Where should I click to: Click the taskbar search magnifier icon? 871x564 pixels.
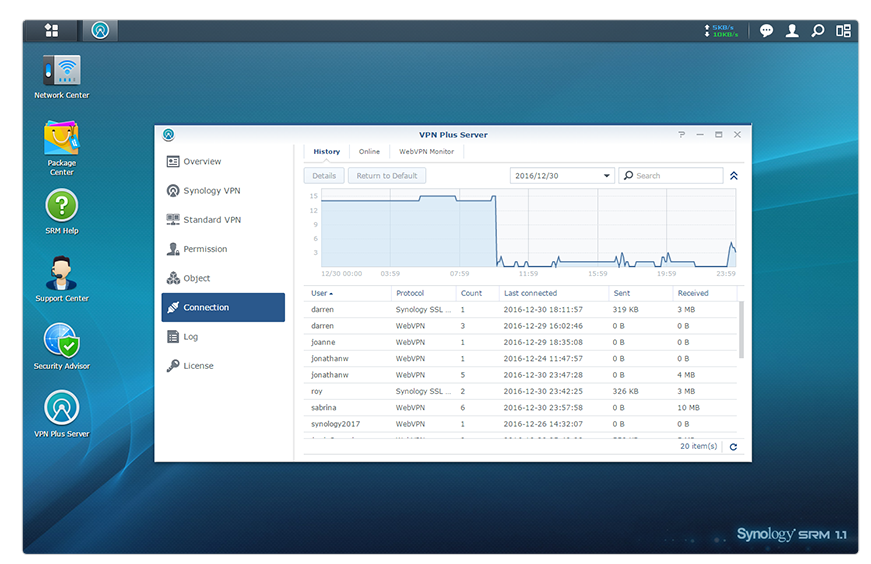(818, 31)
